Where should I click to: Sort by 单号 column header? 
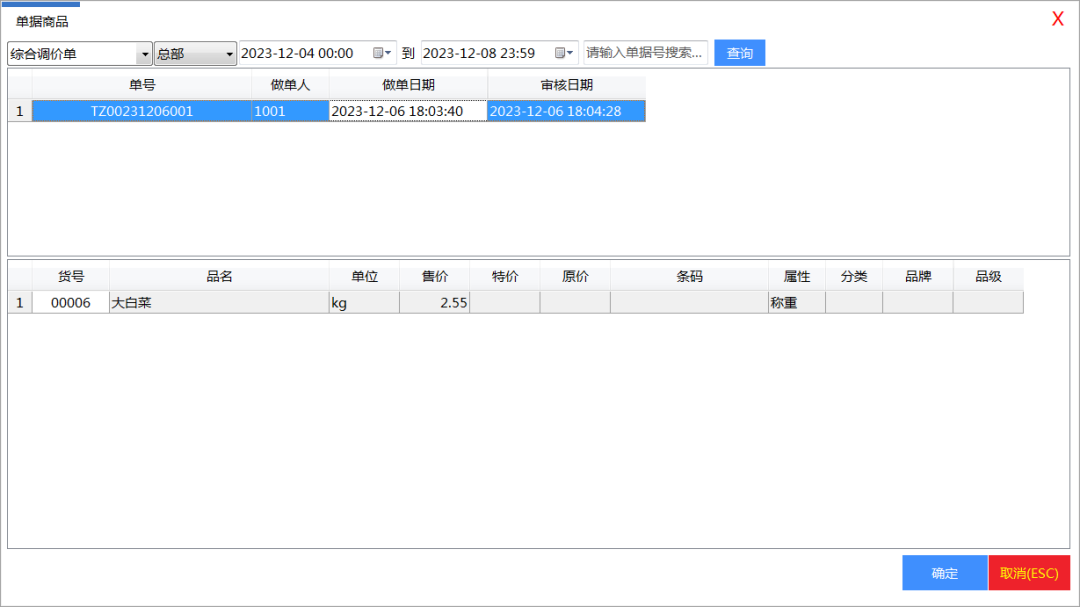pos(142,85)
